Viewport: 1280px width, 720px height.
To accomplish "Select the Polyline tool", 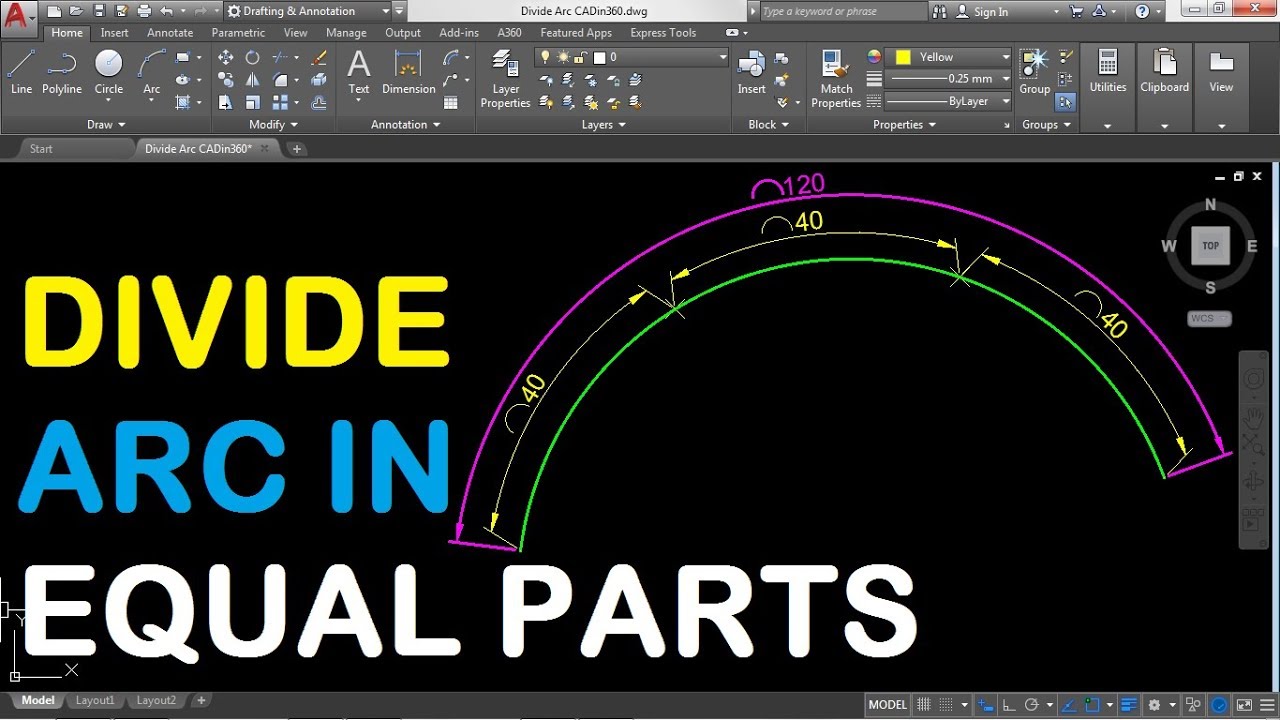I will point(62,72).
